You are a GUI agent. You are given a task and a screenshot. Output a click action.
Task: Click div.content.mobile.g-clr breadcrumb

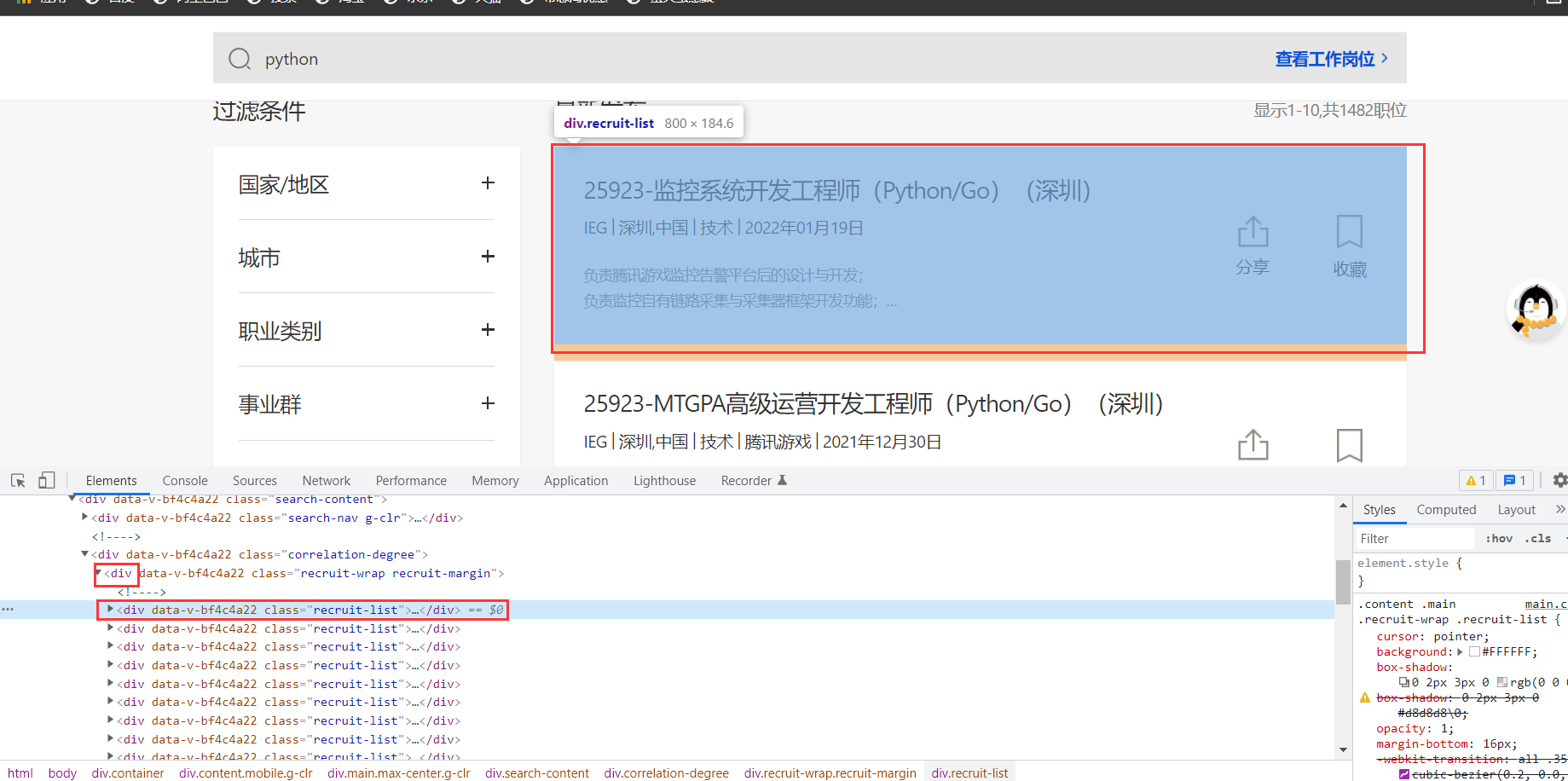(x=246, y=772)
